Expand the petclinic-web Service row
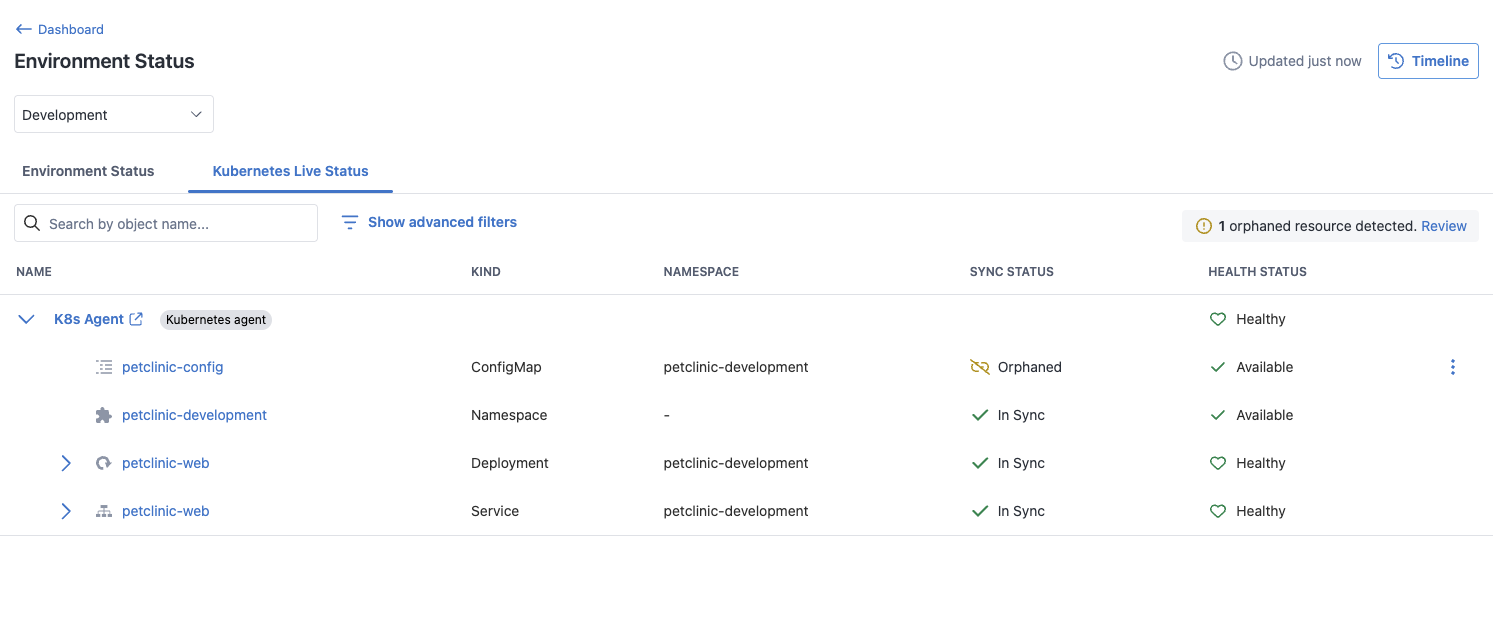The height and width of the screenshot is (636, 1493). [x=66, y=511]
